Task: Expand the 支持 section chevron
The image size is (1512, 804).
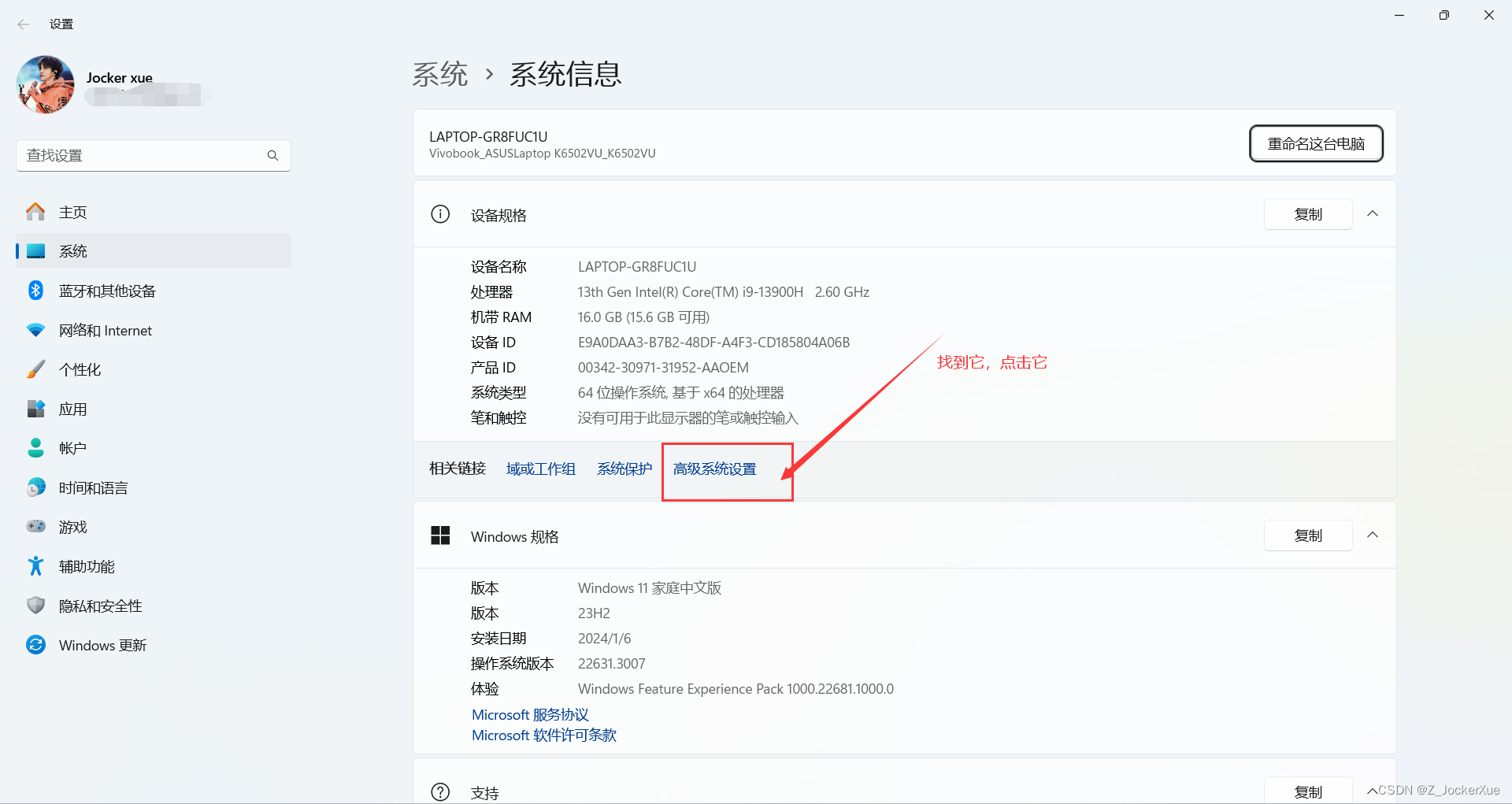Action: click(x=1373, y=791)
